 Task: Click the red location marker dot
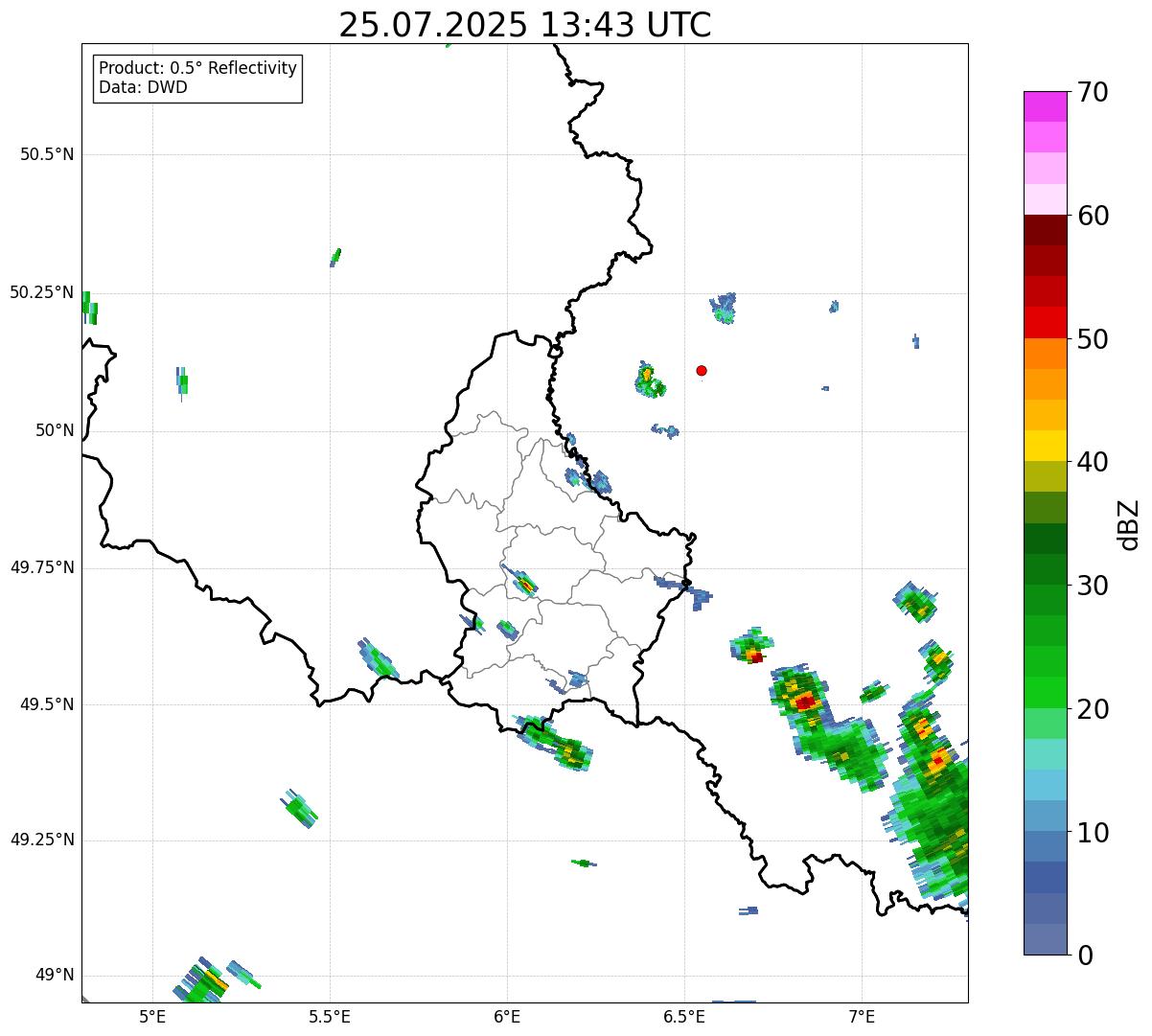coord(702,370)
